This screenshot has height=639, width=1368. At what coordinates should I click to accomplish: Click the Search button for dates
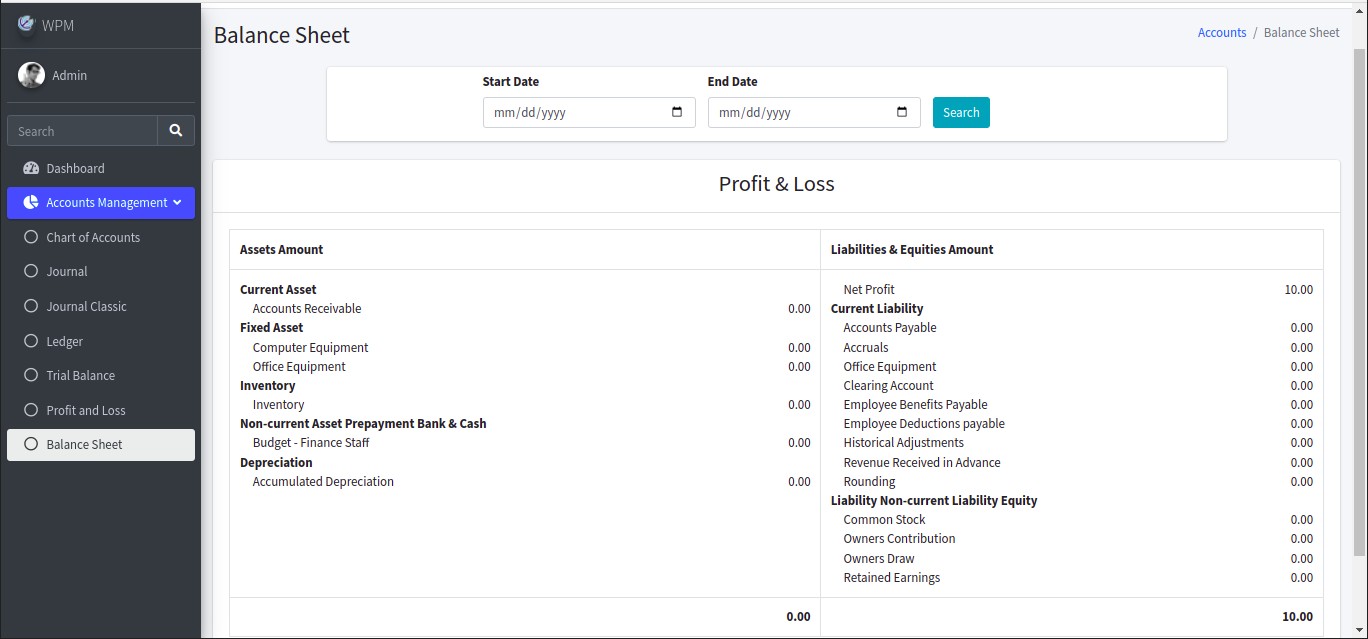(960, 112)
